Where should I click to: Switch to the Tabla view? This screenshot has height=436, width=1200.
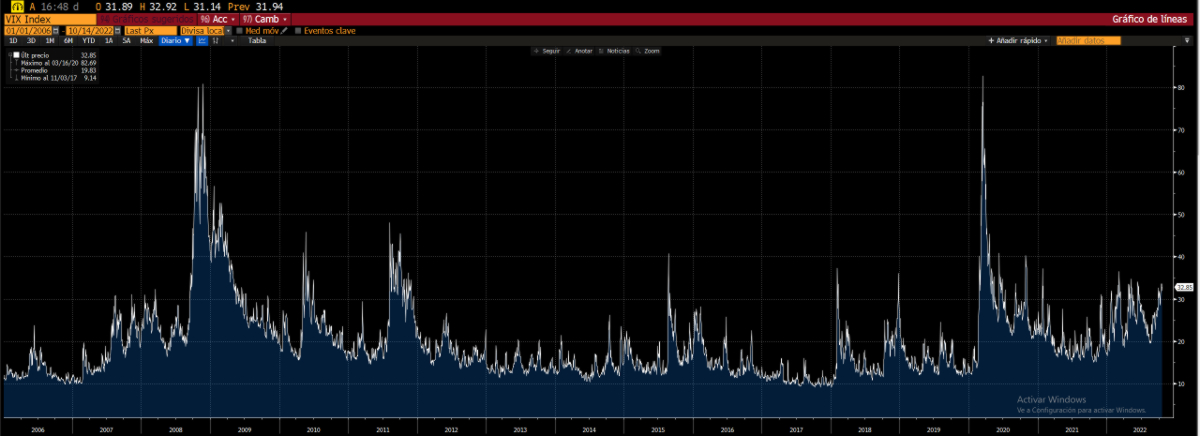(257, 41)
